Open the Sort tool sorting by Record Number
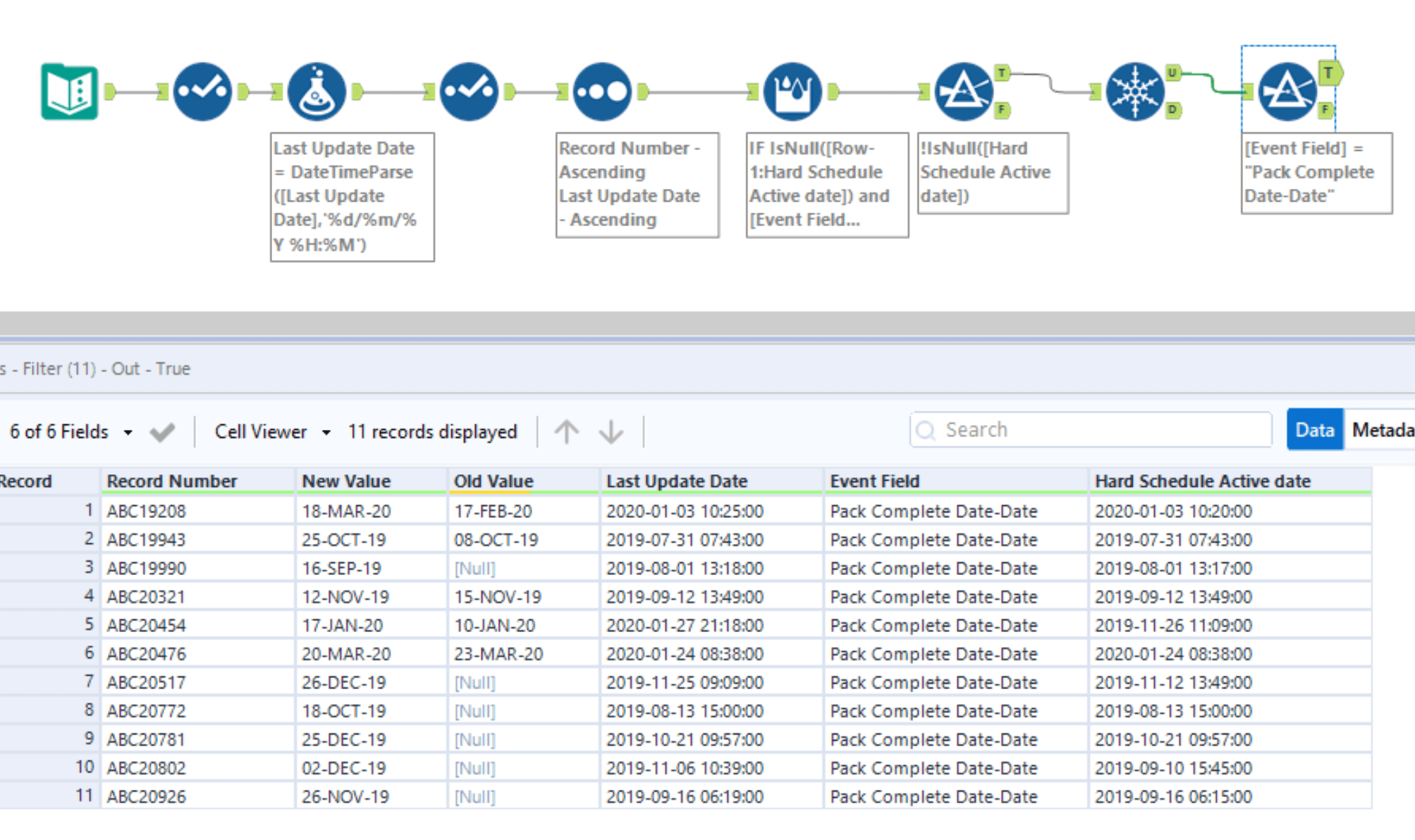 point(603,90)
